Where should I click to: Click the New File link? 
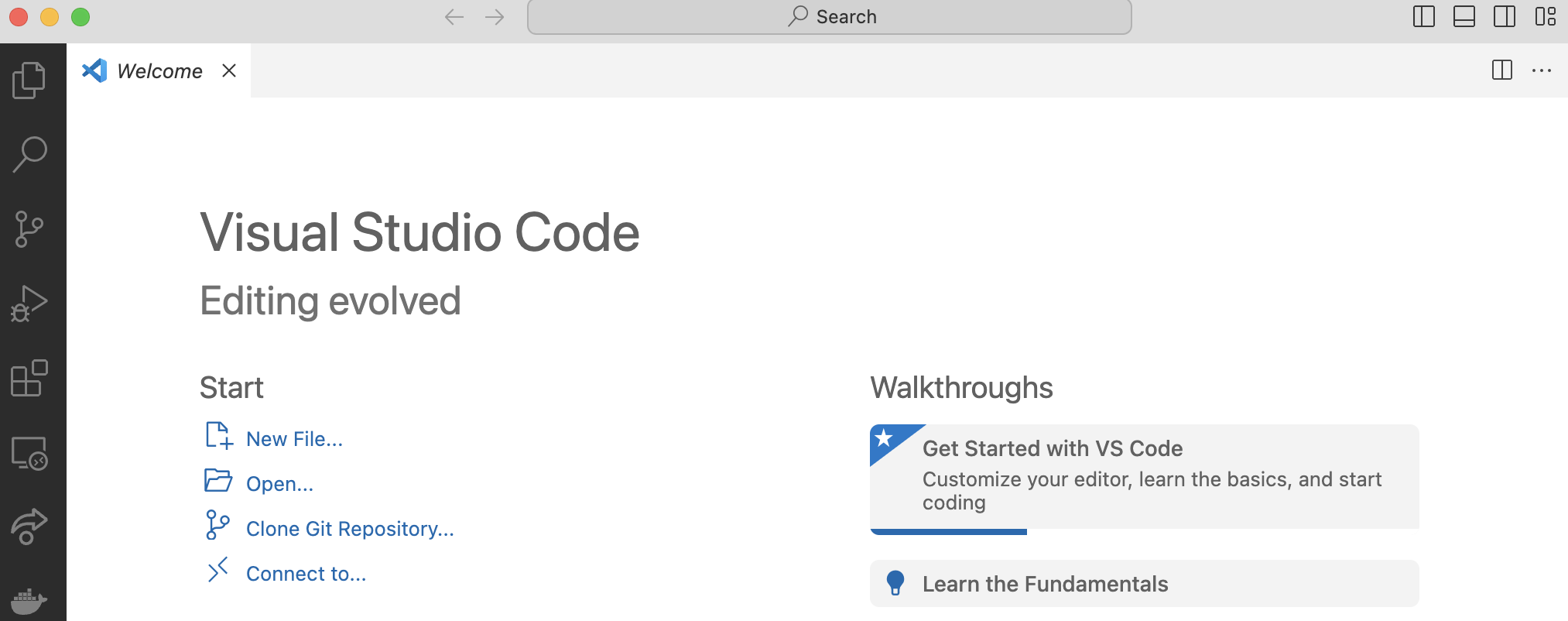pos(294,439)
